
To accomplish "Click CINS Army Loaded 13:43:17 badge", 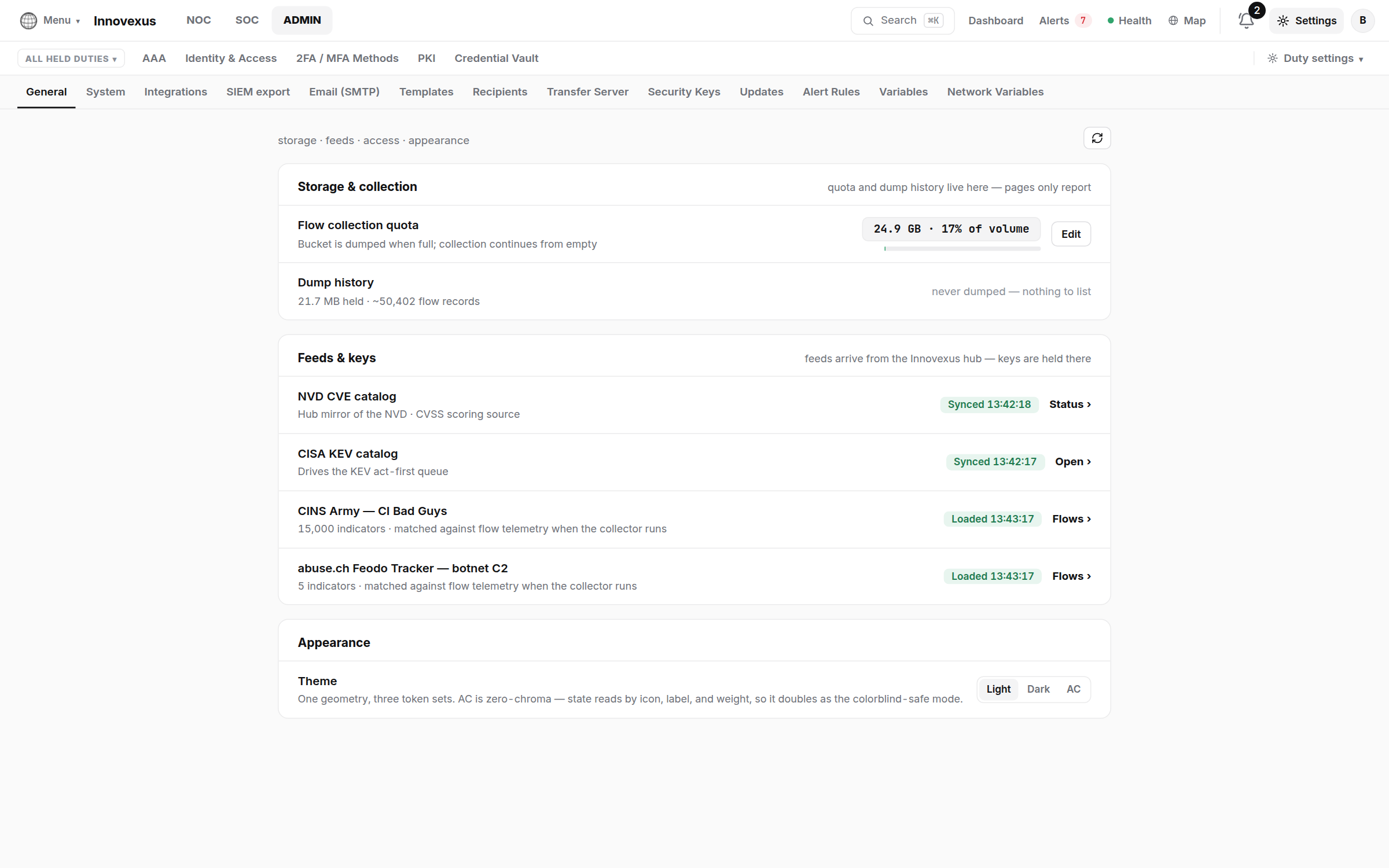I will click(x=992, y=519).
